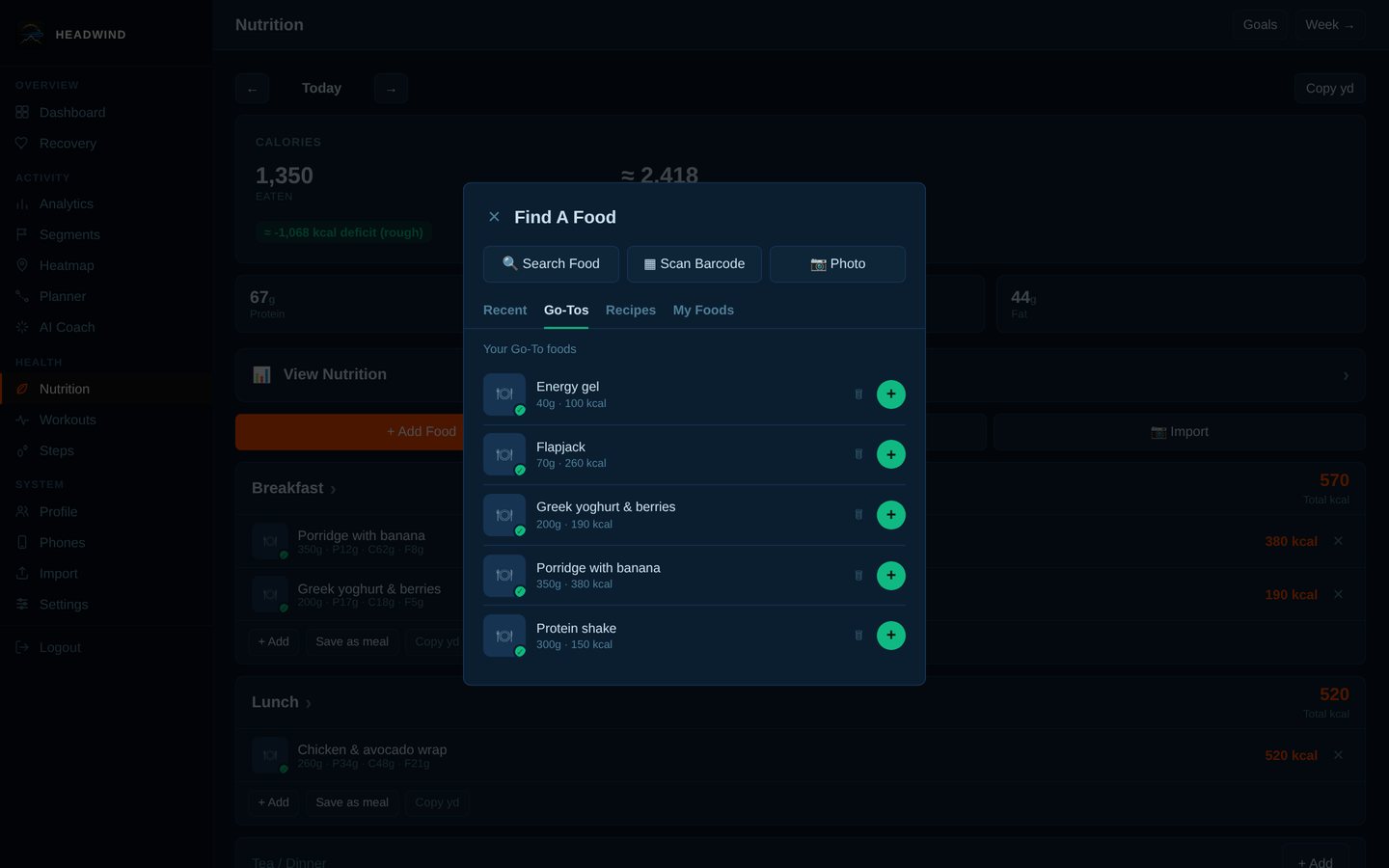
Task: Click the Search Food button
Action: click(551, 264)
